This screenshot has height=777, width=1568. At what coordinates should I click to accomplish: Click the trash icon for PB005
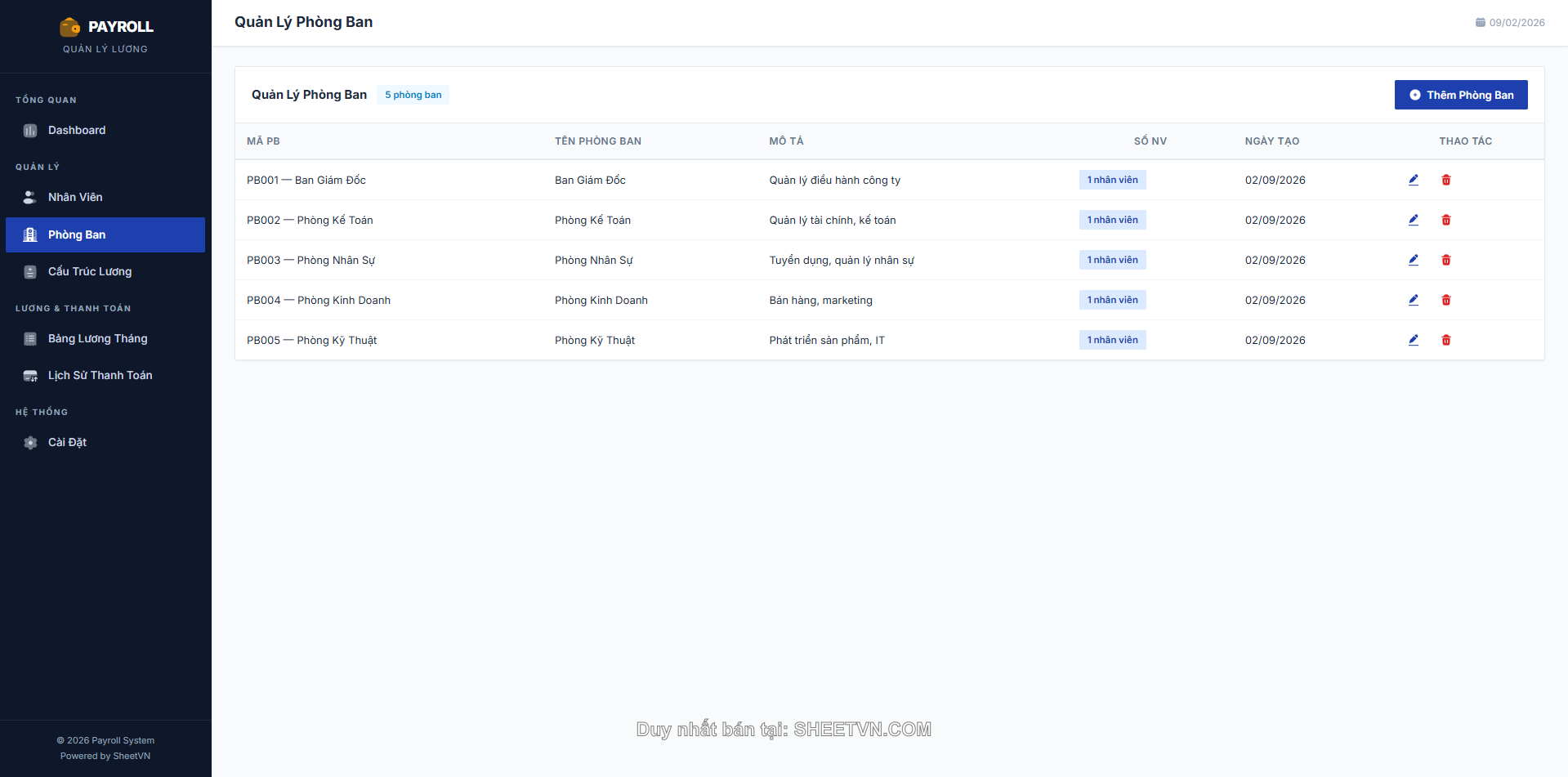pos(1445,340)
